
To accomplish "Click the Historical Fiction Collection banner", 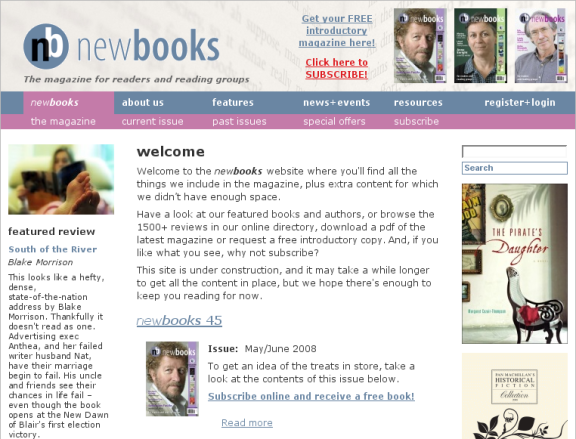I will [x=515, y=396].
